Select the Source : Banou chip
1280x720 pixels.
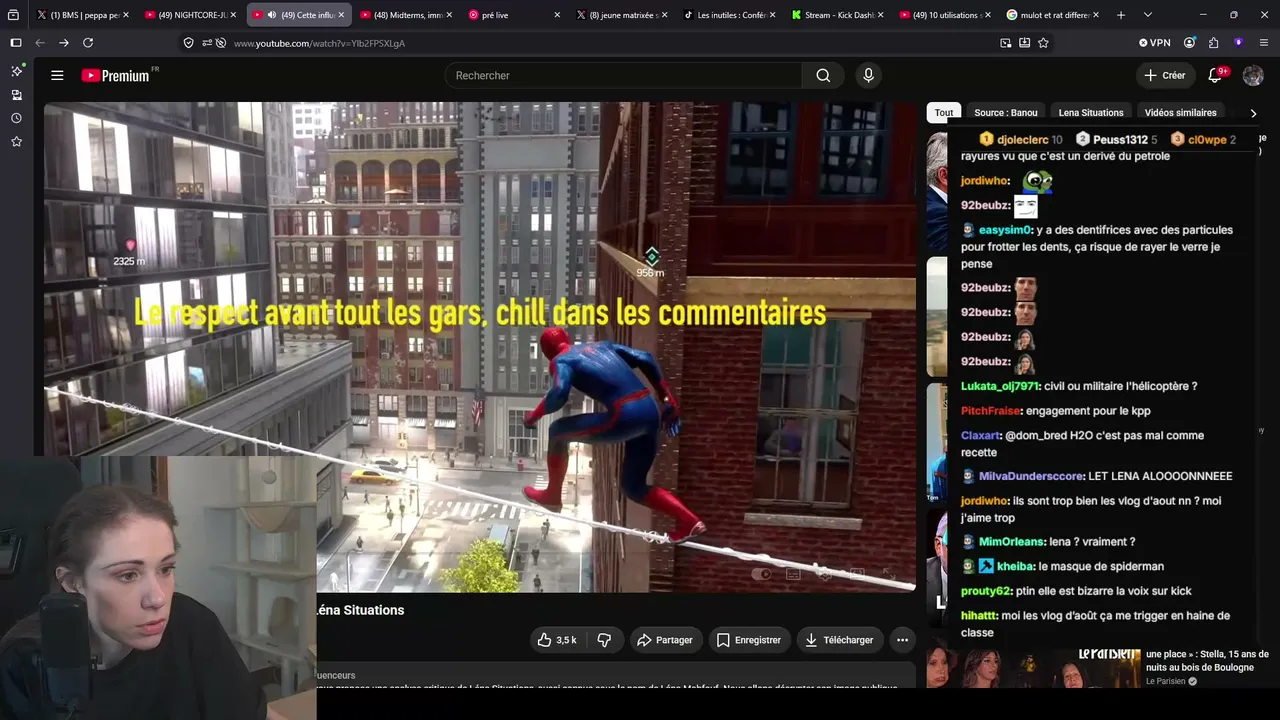click(x=1005, y=112)
